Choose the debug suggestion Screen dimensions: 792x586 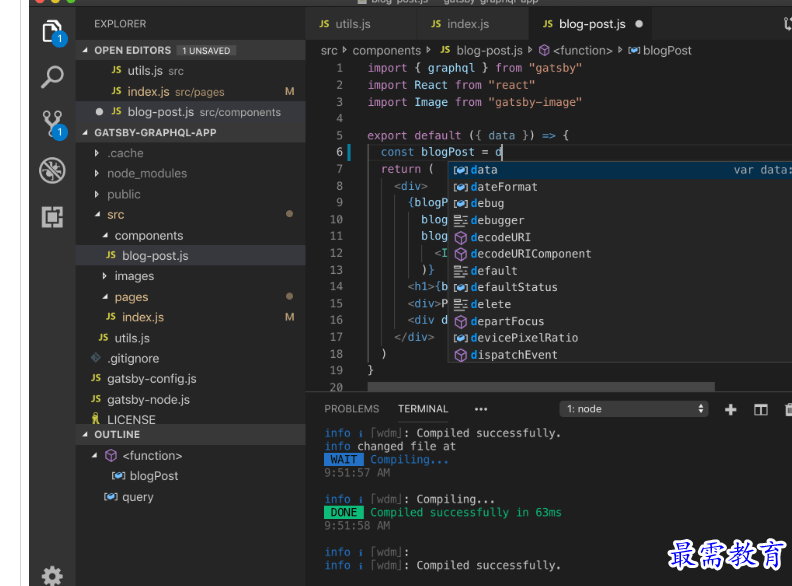point(620,204)
